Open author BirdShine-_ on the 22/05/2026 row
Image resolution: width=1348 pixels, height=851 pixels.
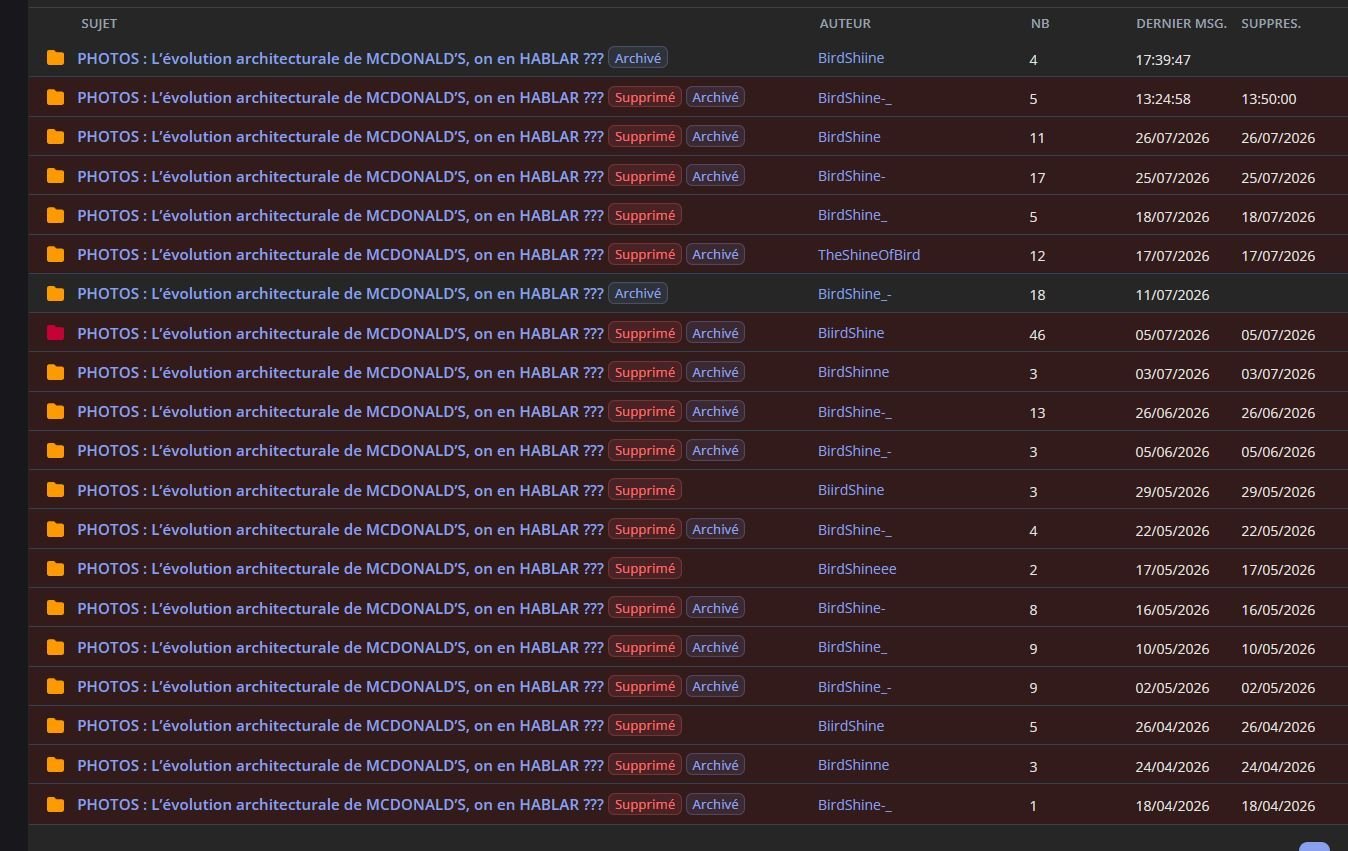click(x=854, y=529)
